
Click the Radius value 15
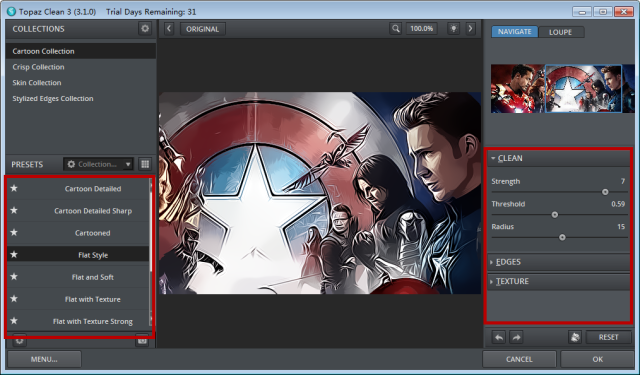[621, 226]
